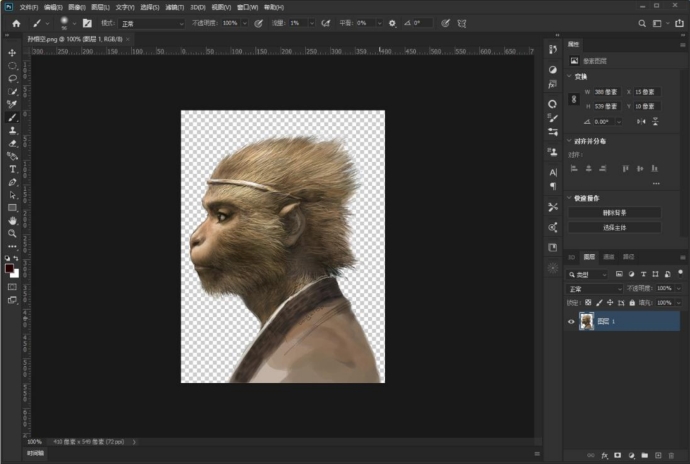The width and height of the screenshot is (690, 464).
Task: Collapse the Quick Actions section
Action: (x=569, y=198)
